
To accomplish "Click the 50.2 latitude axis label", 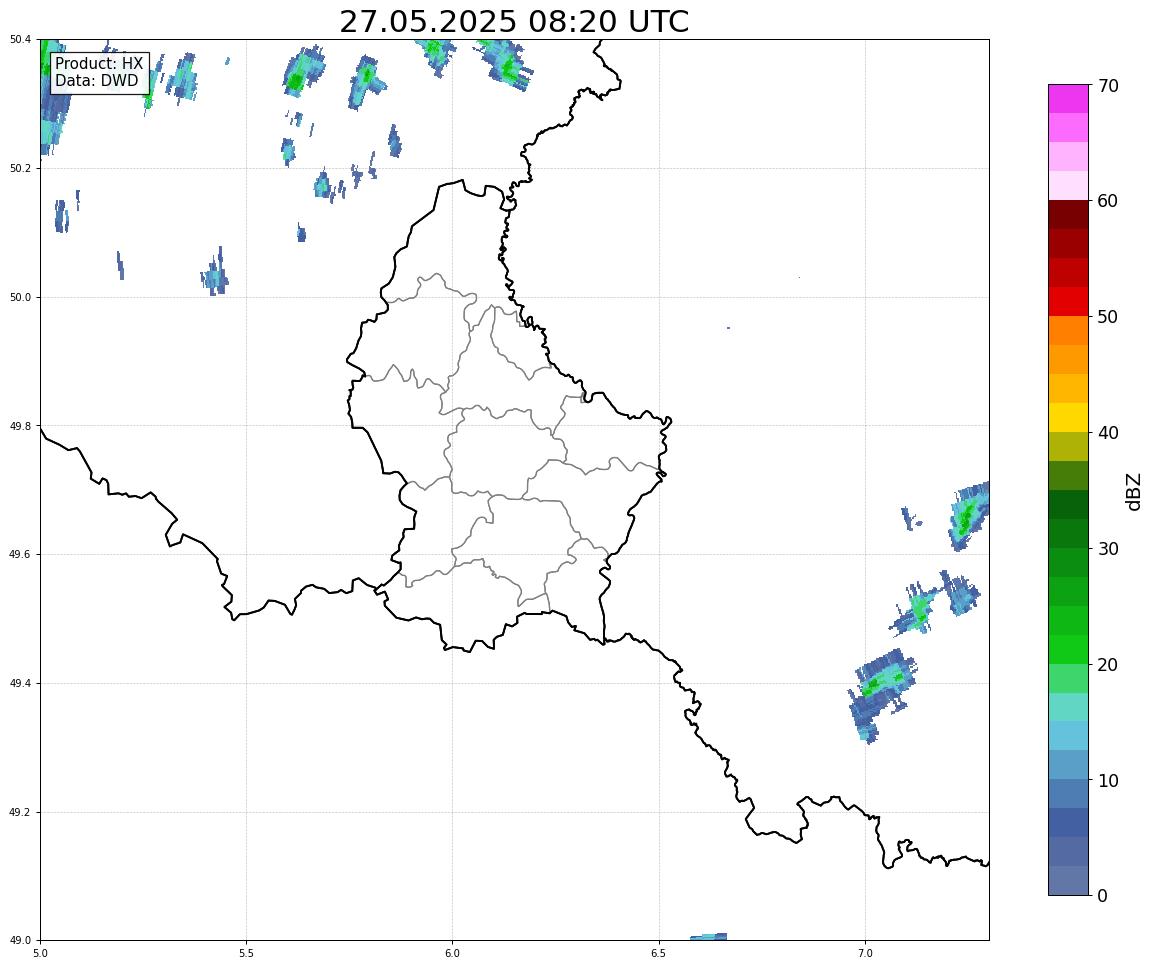I will (x=20, y=168).
